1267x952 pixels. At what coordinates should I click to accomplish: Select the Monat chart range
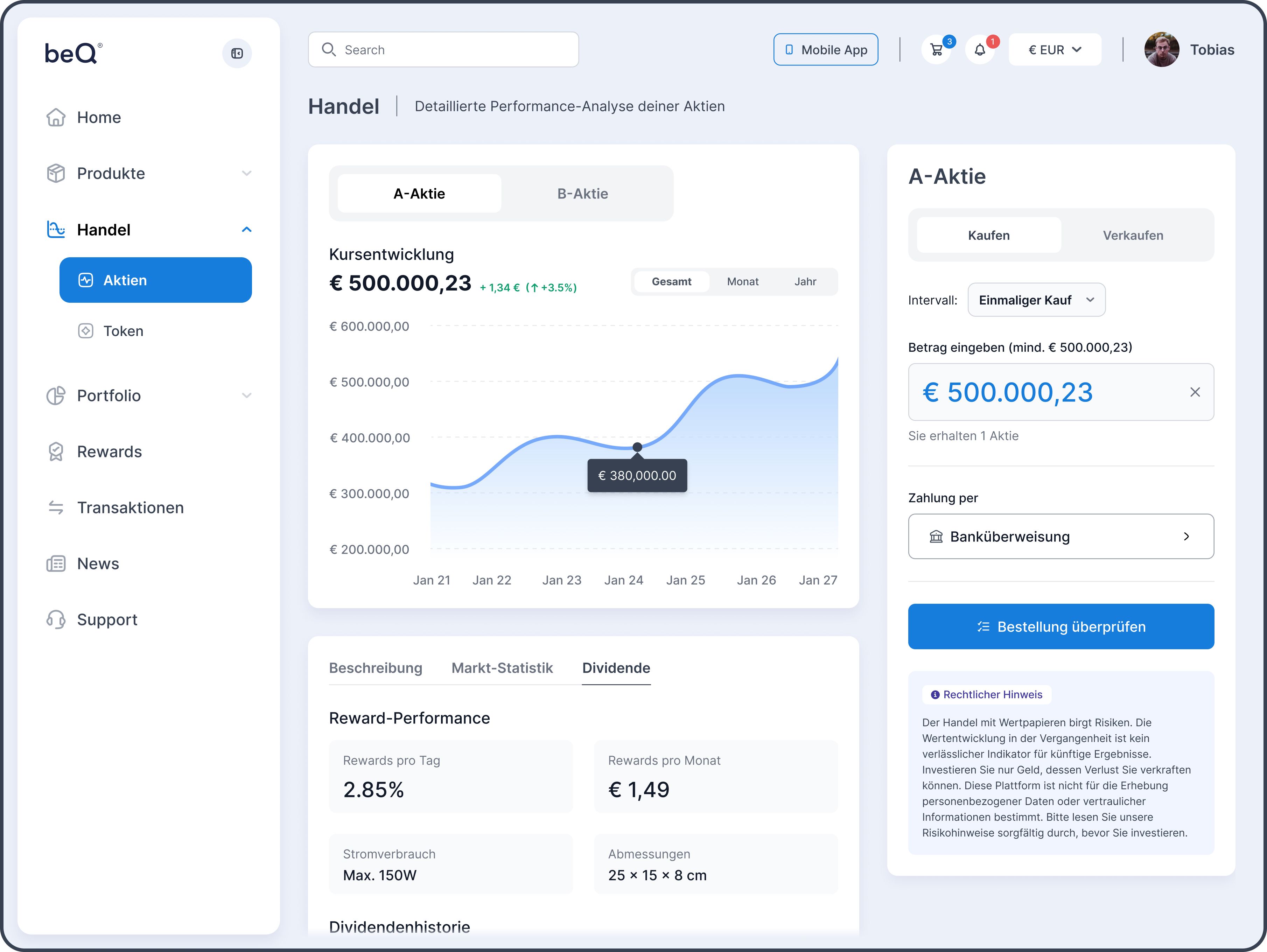(742, 282)
